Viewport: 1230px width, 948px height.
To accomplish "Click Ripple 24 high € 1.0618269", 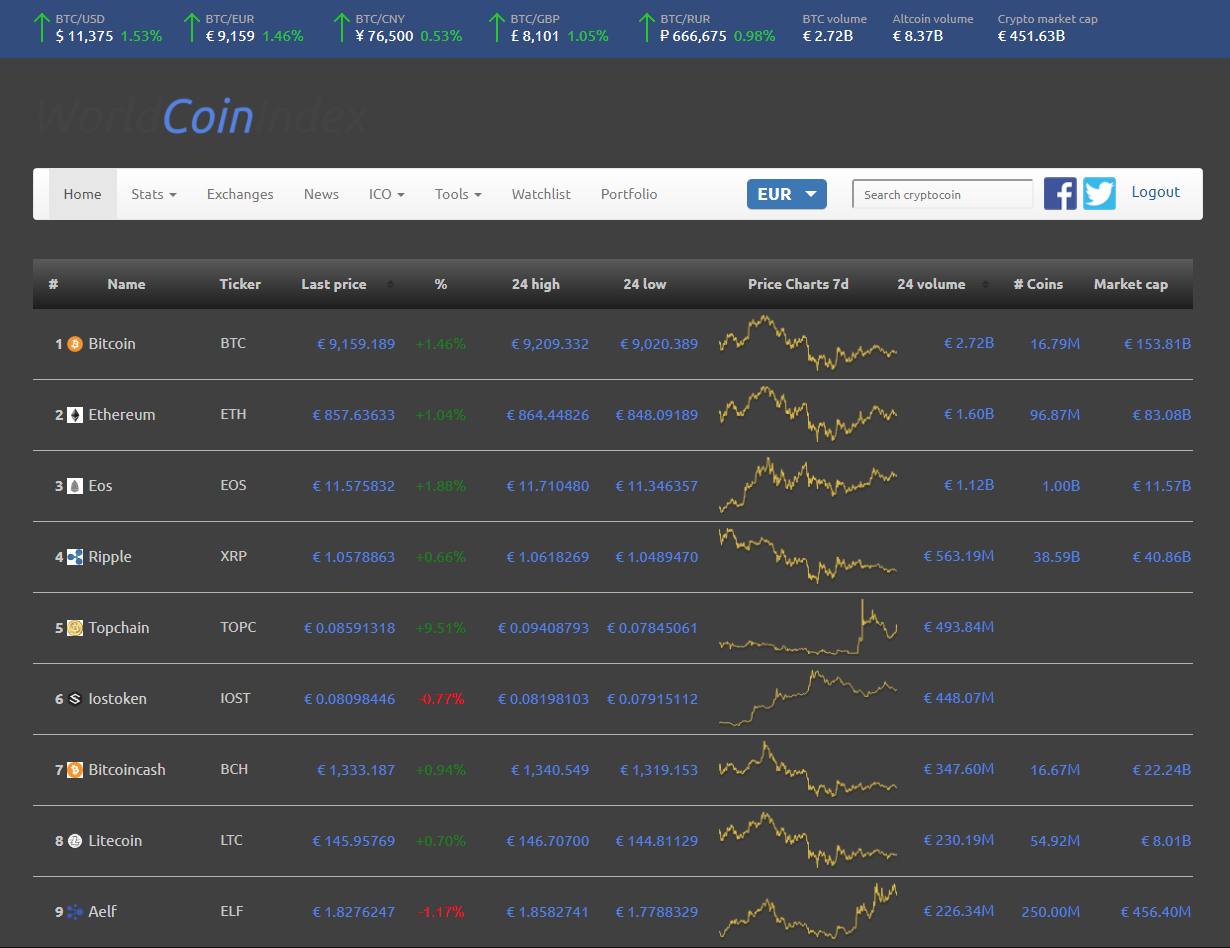I will point(547,557).
